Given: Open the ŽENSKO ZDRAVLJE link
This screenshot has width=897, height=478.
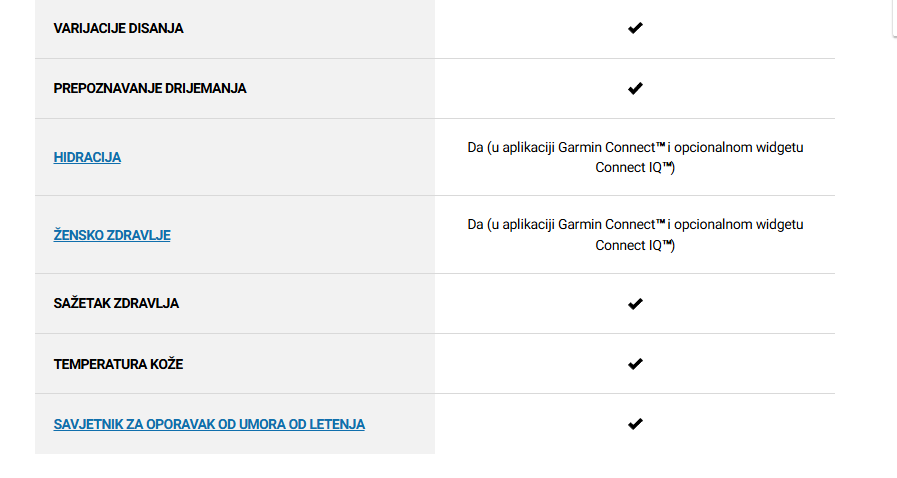Looking at the screenshot, I should click(112, 235).
